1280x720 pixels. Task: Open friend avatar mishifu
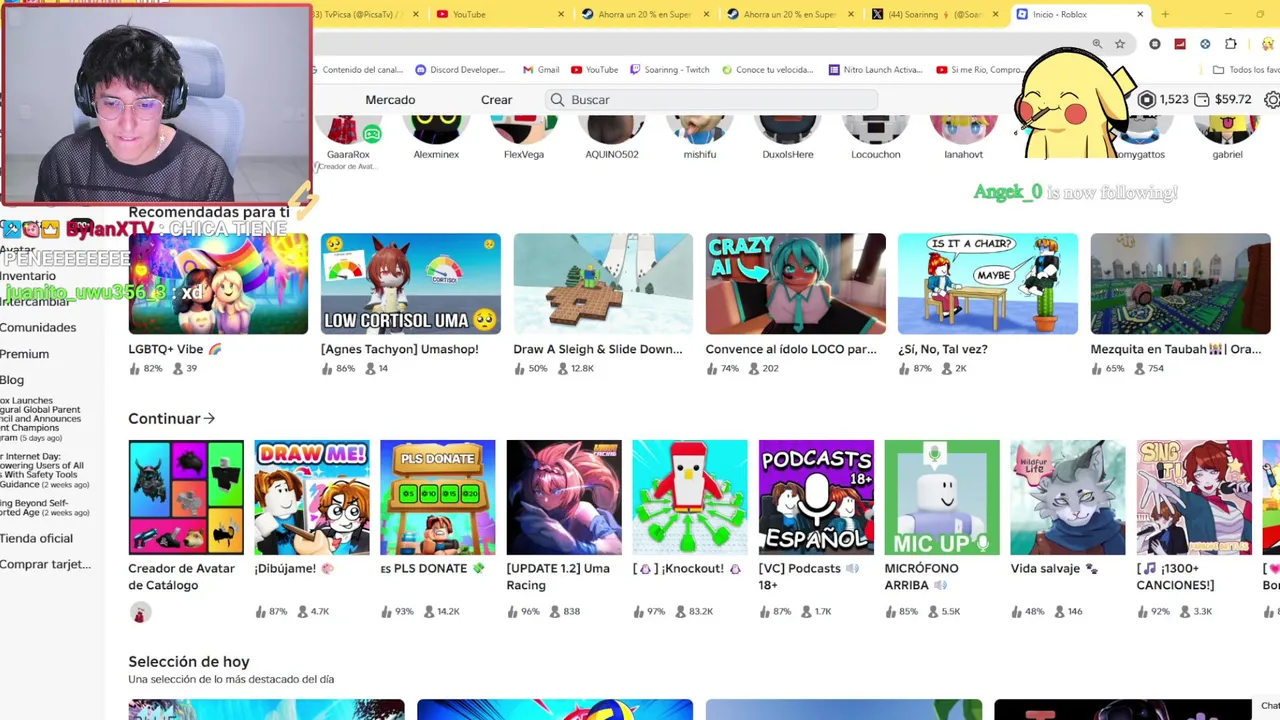(700, 130)
